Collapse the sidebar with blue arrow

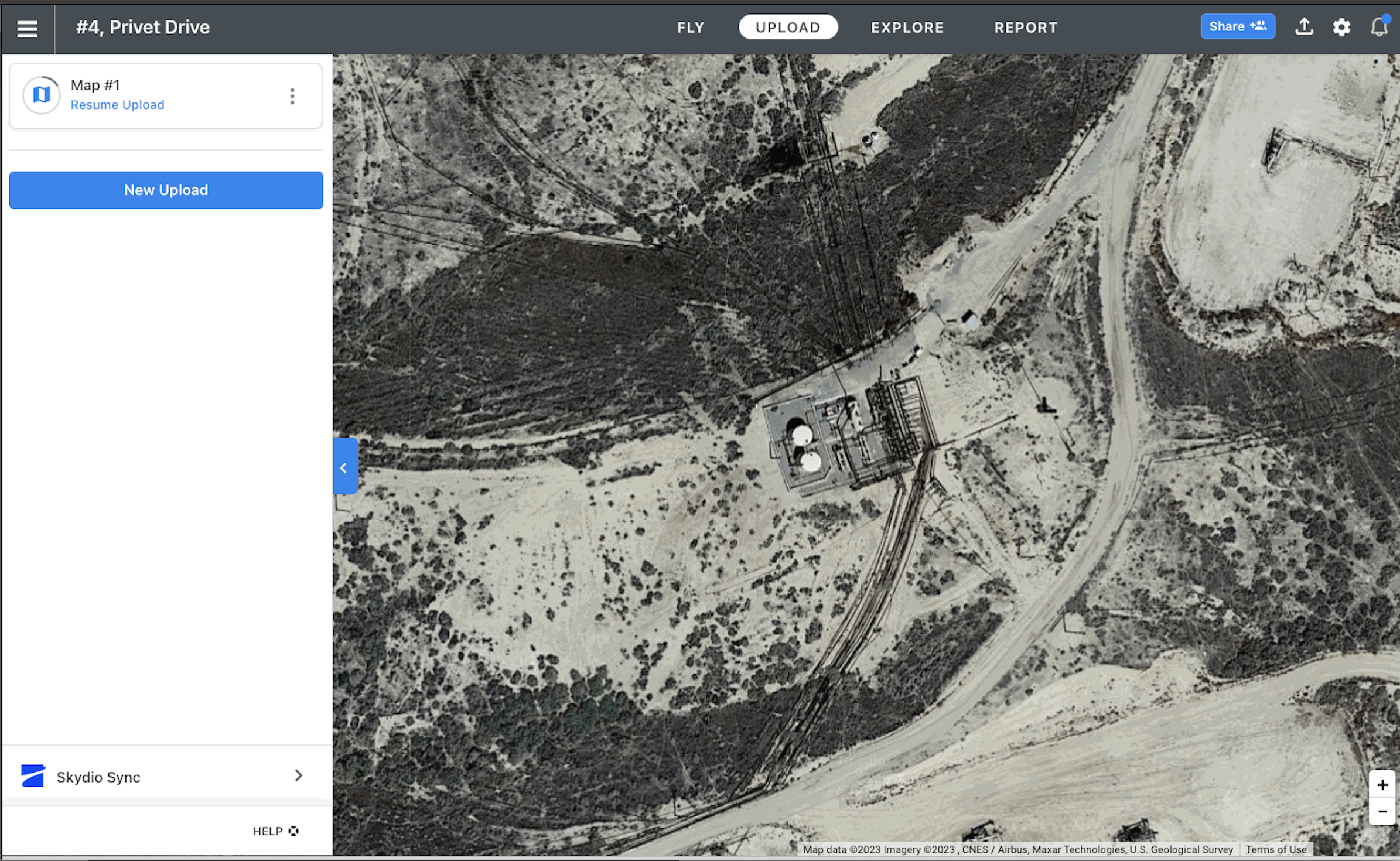345,467
